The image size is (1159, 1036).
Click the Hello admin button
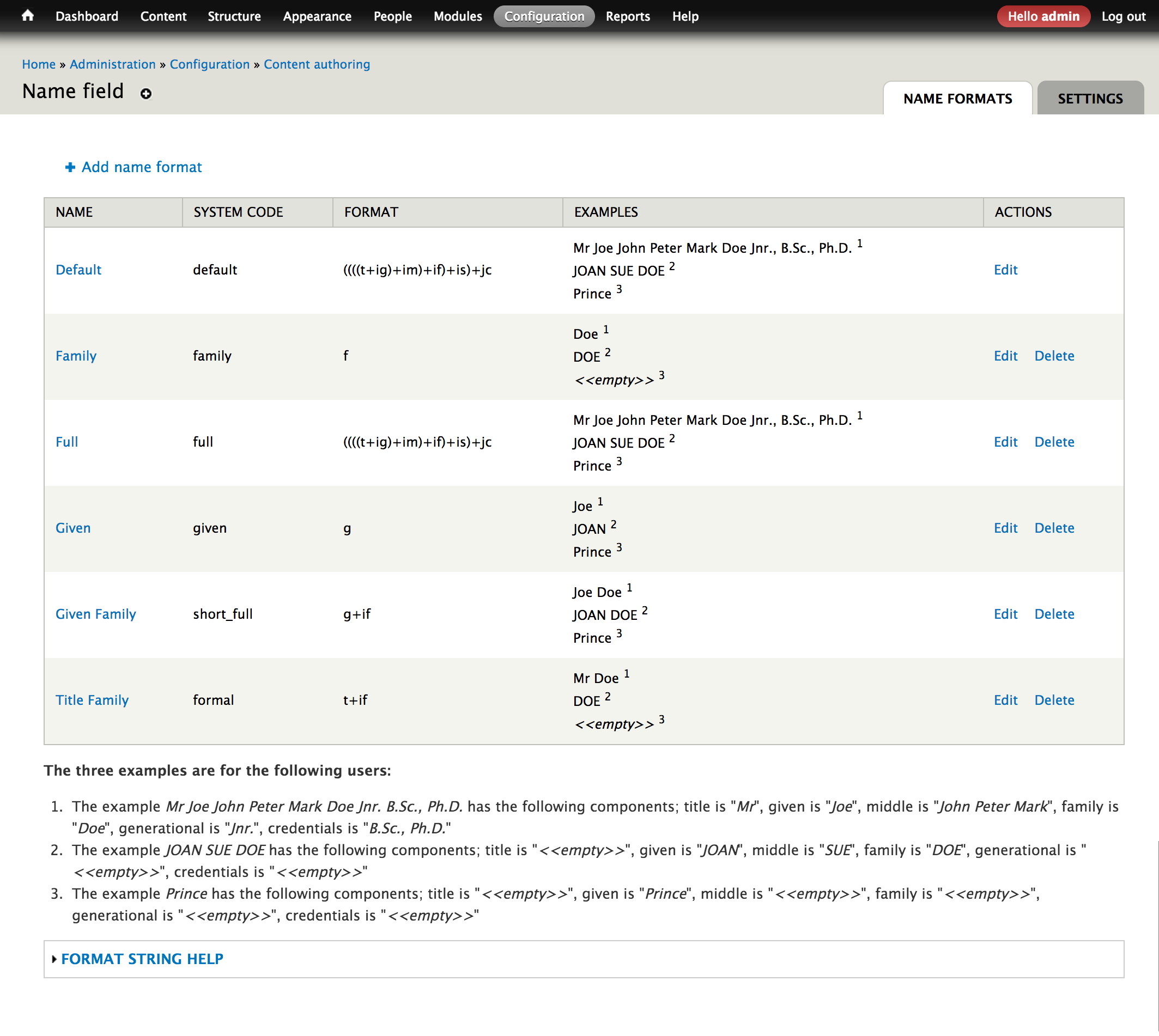point(1043,16)
